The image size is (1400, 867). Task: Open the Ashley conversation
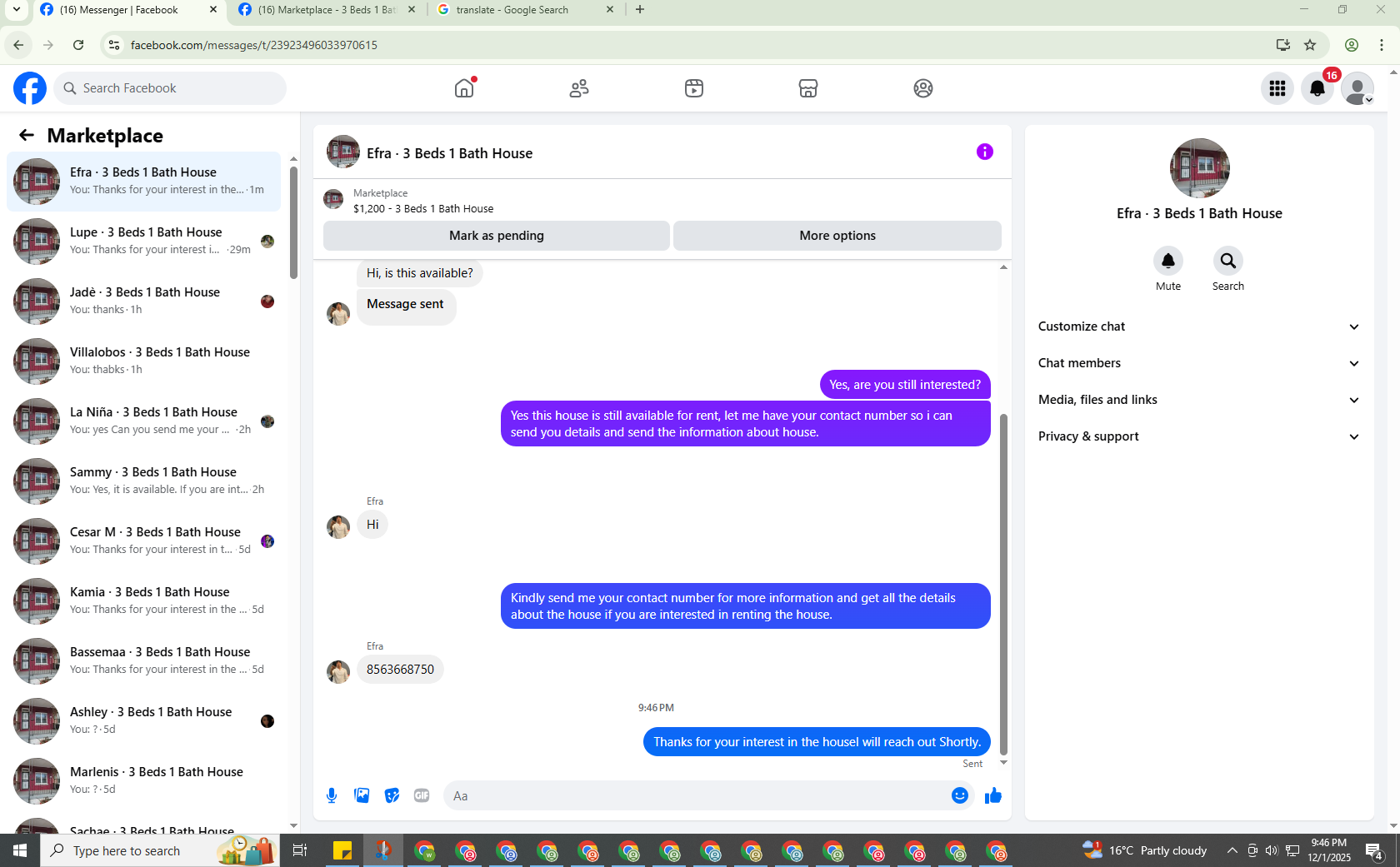point(144,720)
